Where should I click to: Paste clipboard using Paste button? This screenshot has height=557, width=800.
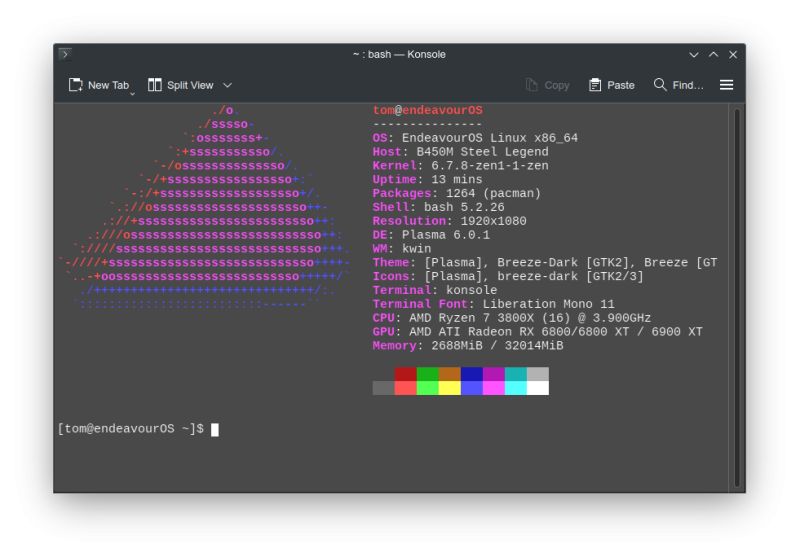click(x=612, y=85)
